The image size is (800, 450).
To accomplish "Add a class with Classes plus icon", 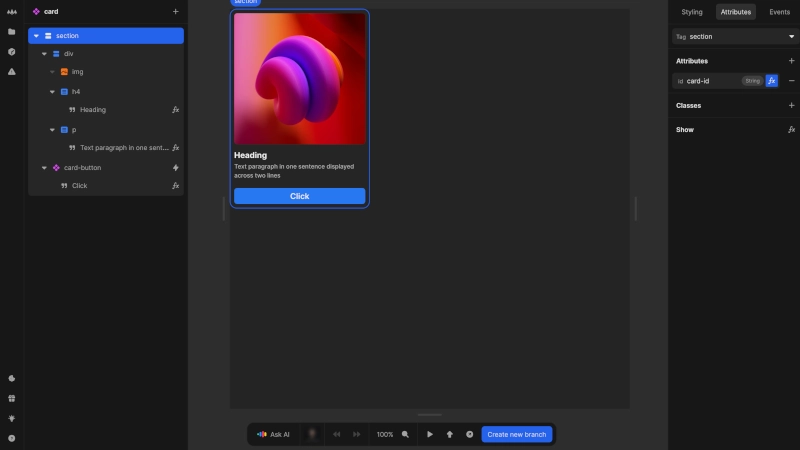I will coord(791,105).
